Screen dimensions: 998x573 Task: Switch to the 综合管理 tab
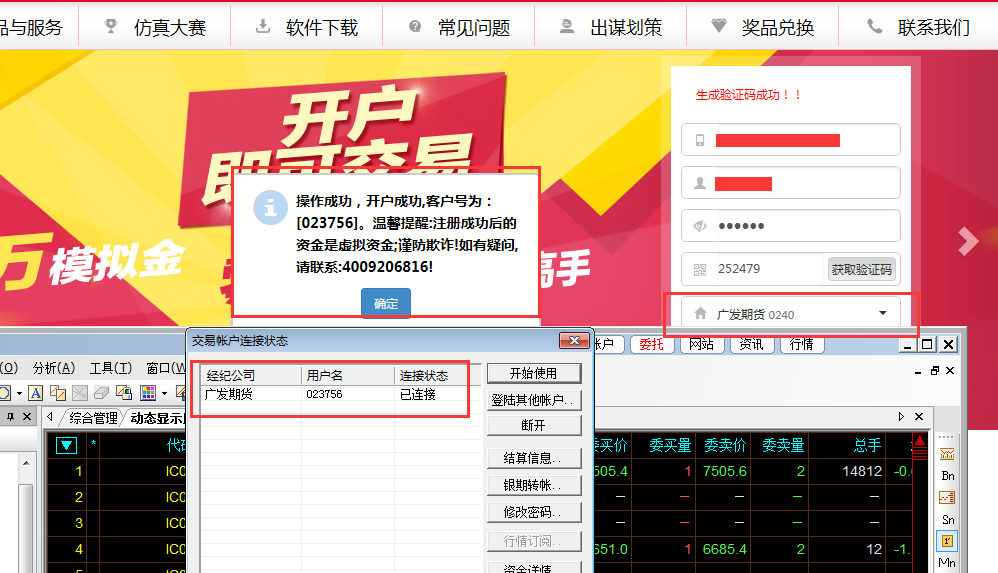coord(92,418)
